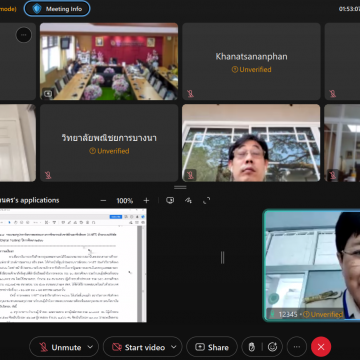Open the Meeting Info panel

[x=57, y=9]
